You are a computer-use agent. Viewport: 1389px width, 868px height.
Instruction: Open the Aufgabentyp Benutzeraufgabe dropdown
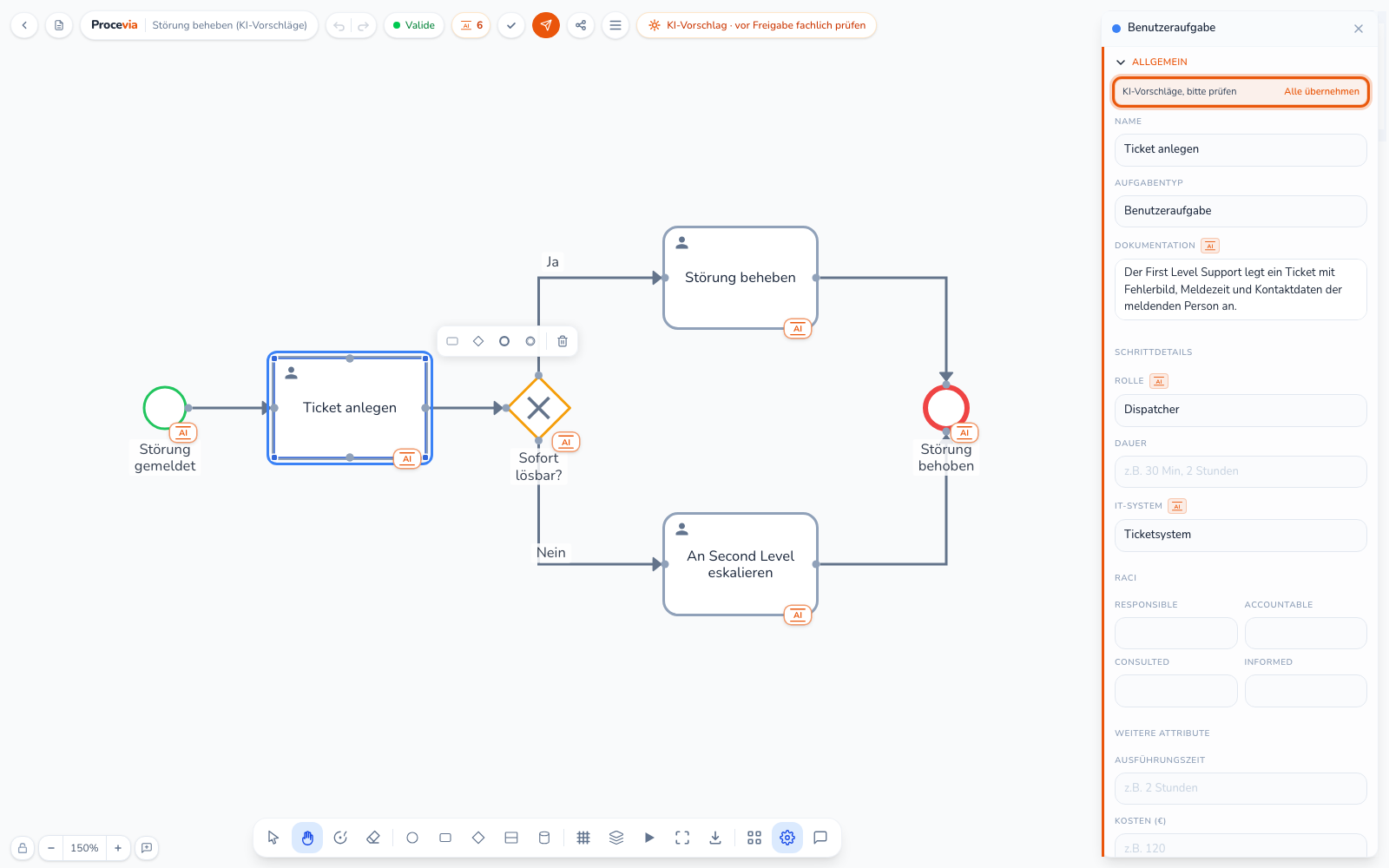click(1241, 211)
